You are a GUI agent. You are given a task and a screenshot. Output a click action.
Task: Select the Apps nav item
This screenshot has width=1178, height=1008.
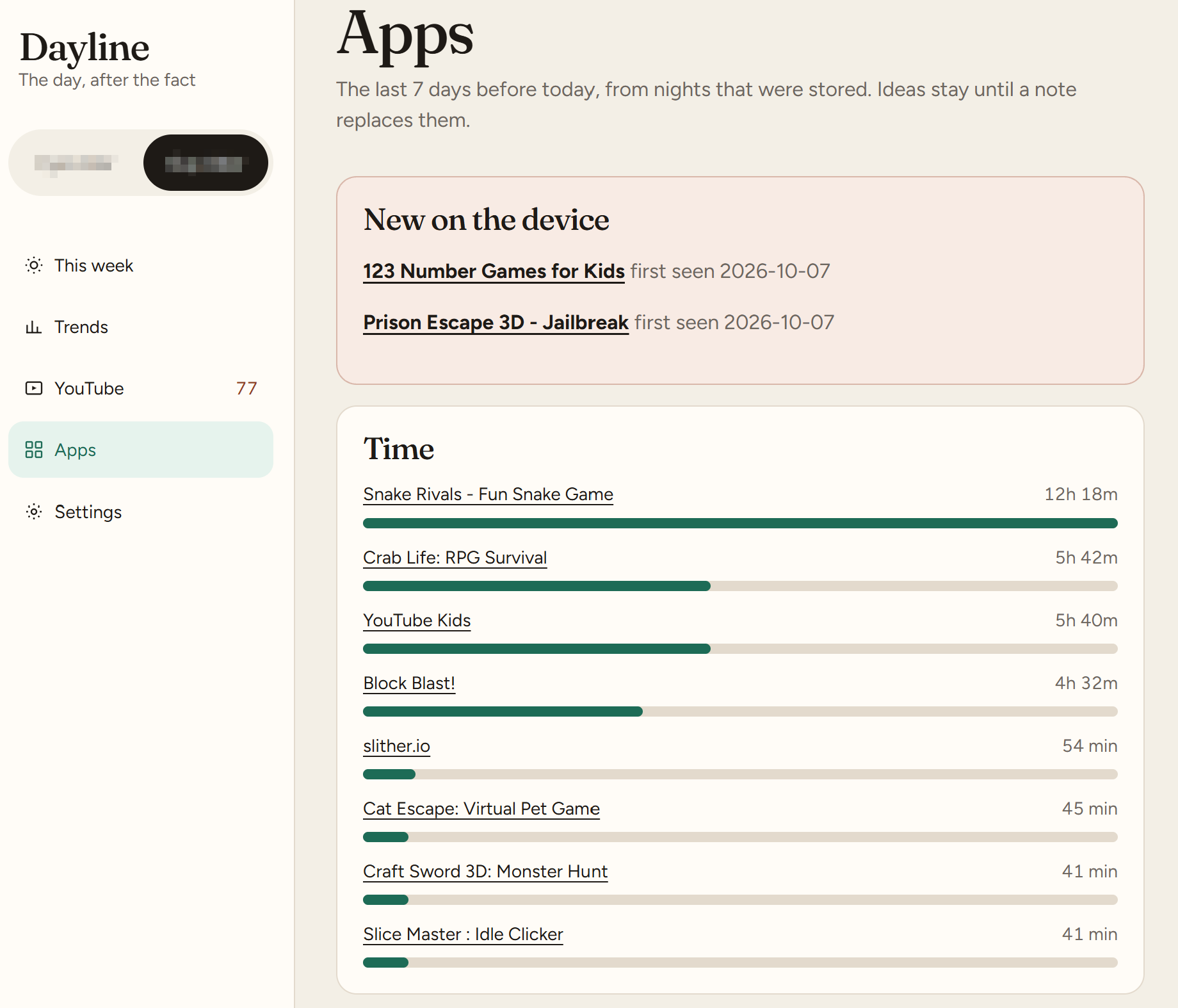click(141, 450)
